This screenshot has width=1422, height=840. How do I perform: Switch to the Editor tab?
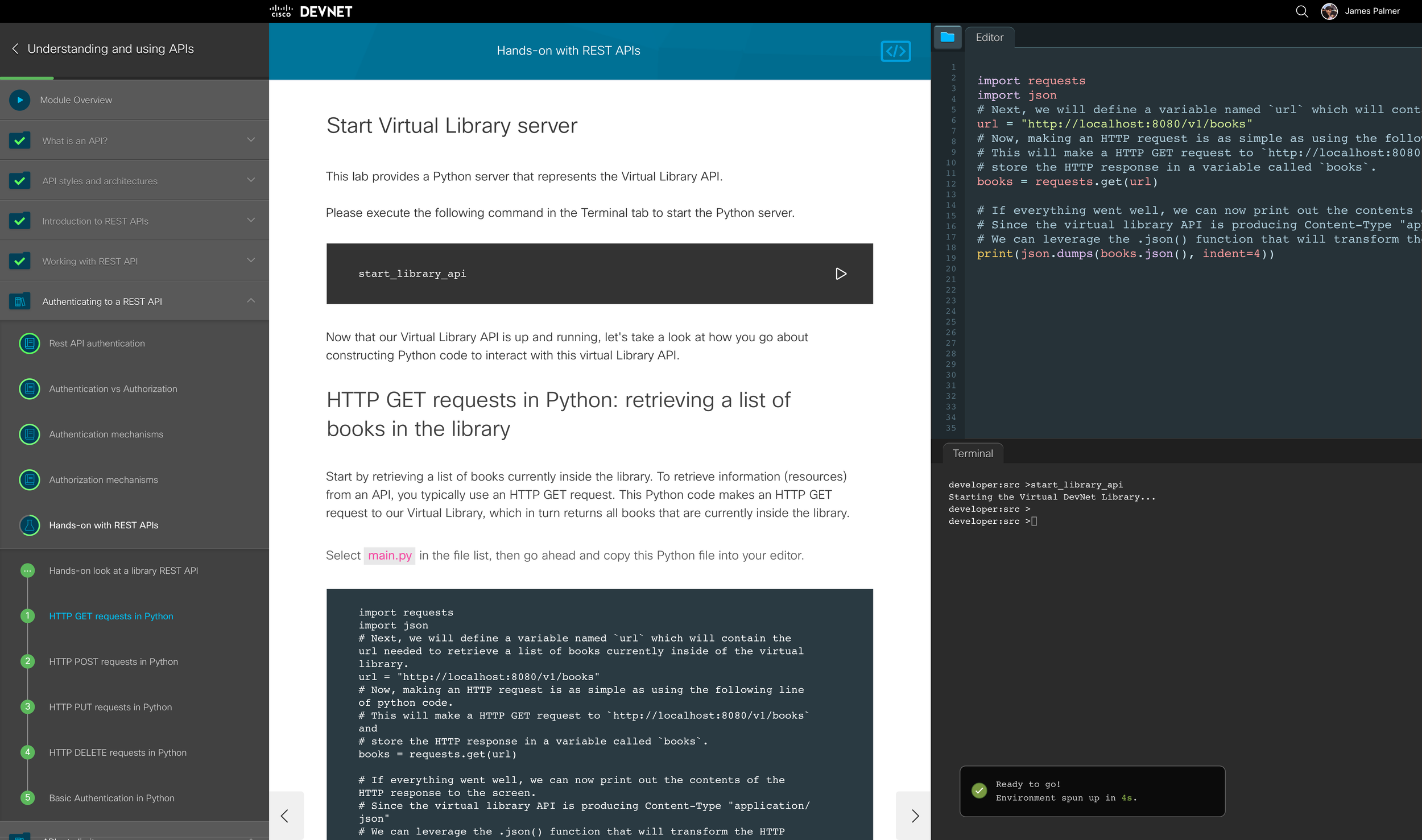point(989,38)
